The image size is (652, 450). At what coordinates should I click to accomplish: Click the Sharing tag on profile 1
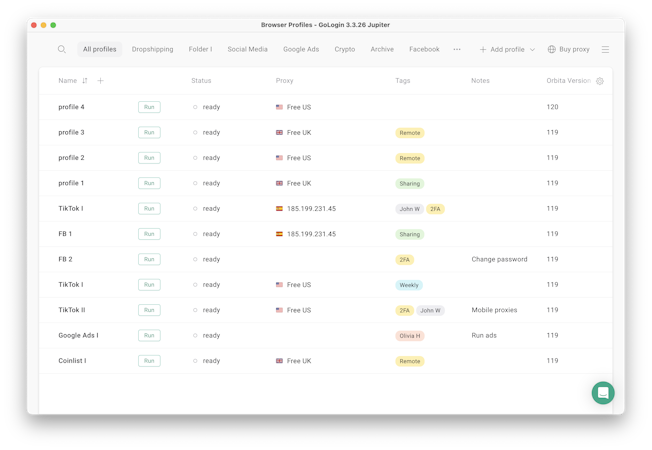(x=410, y=183)
